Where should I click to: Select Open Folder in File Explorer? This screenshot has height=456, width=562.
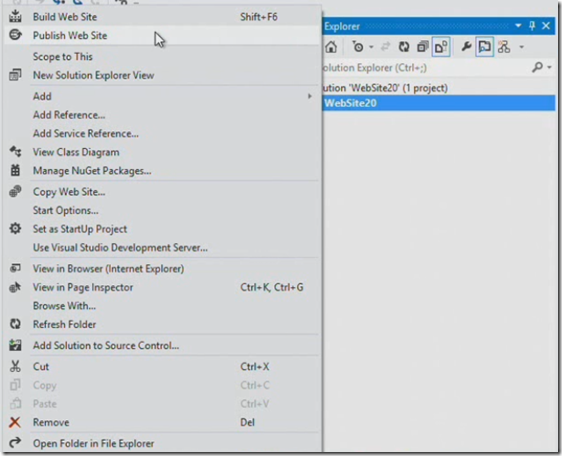click(161, 443)
